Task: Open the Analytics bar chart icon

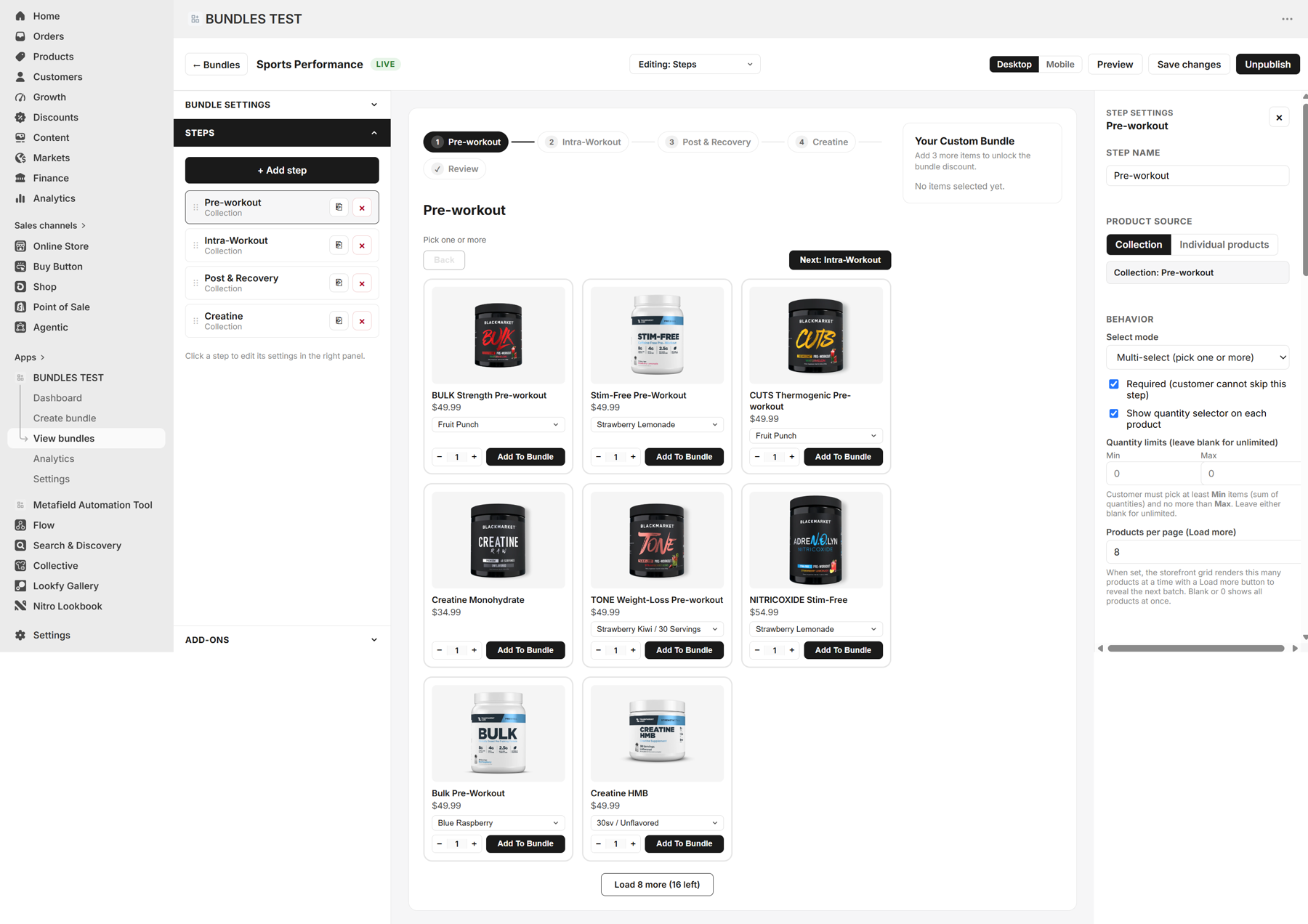Action: tap(20, 198)
